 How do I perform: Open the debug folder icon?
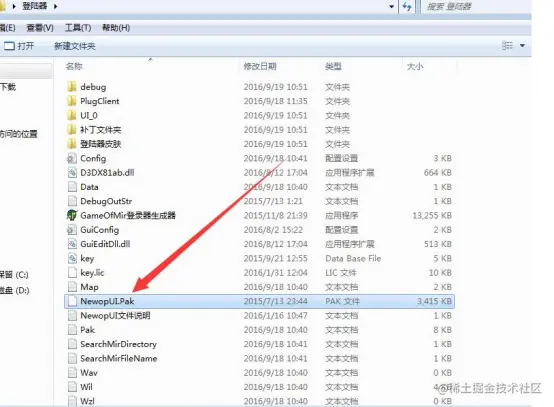tap(71, 87)
